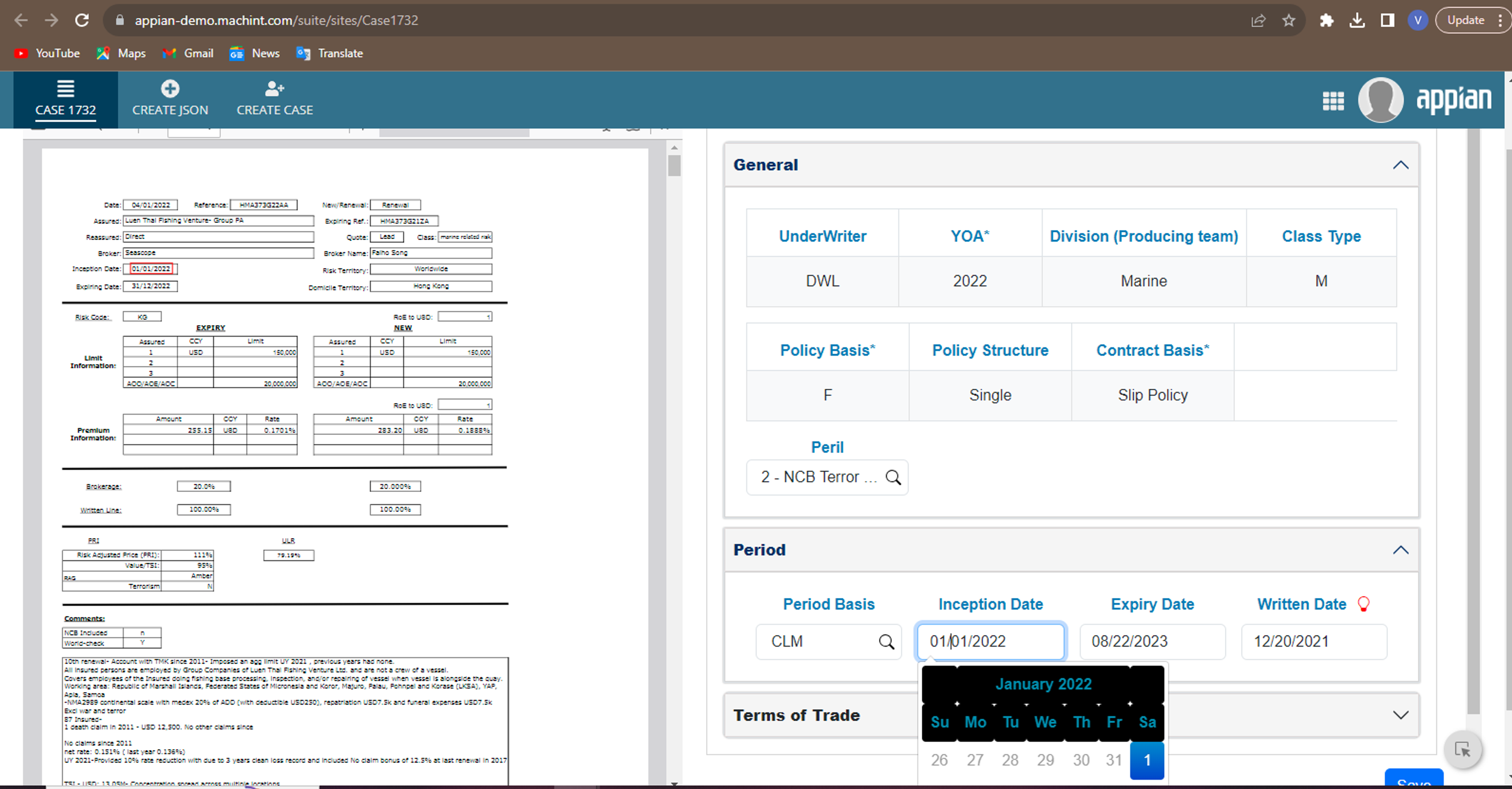Reload the page

coord(82,20)
